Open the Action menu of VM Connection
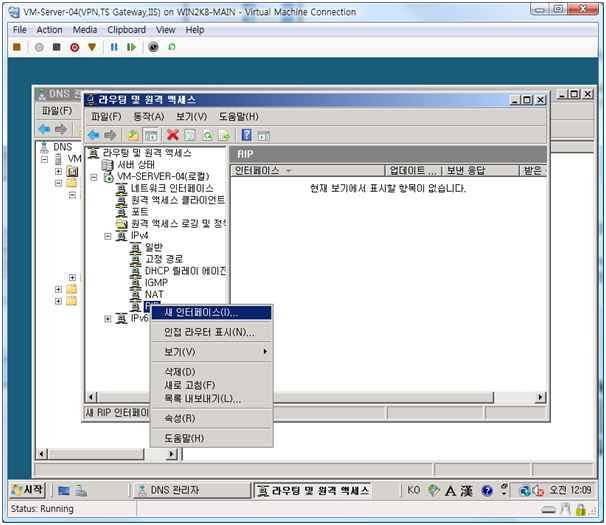The height and width of the screenshot is (525, 606). coord(49,30)
